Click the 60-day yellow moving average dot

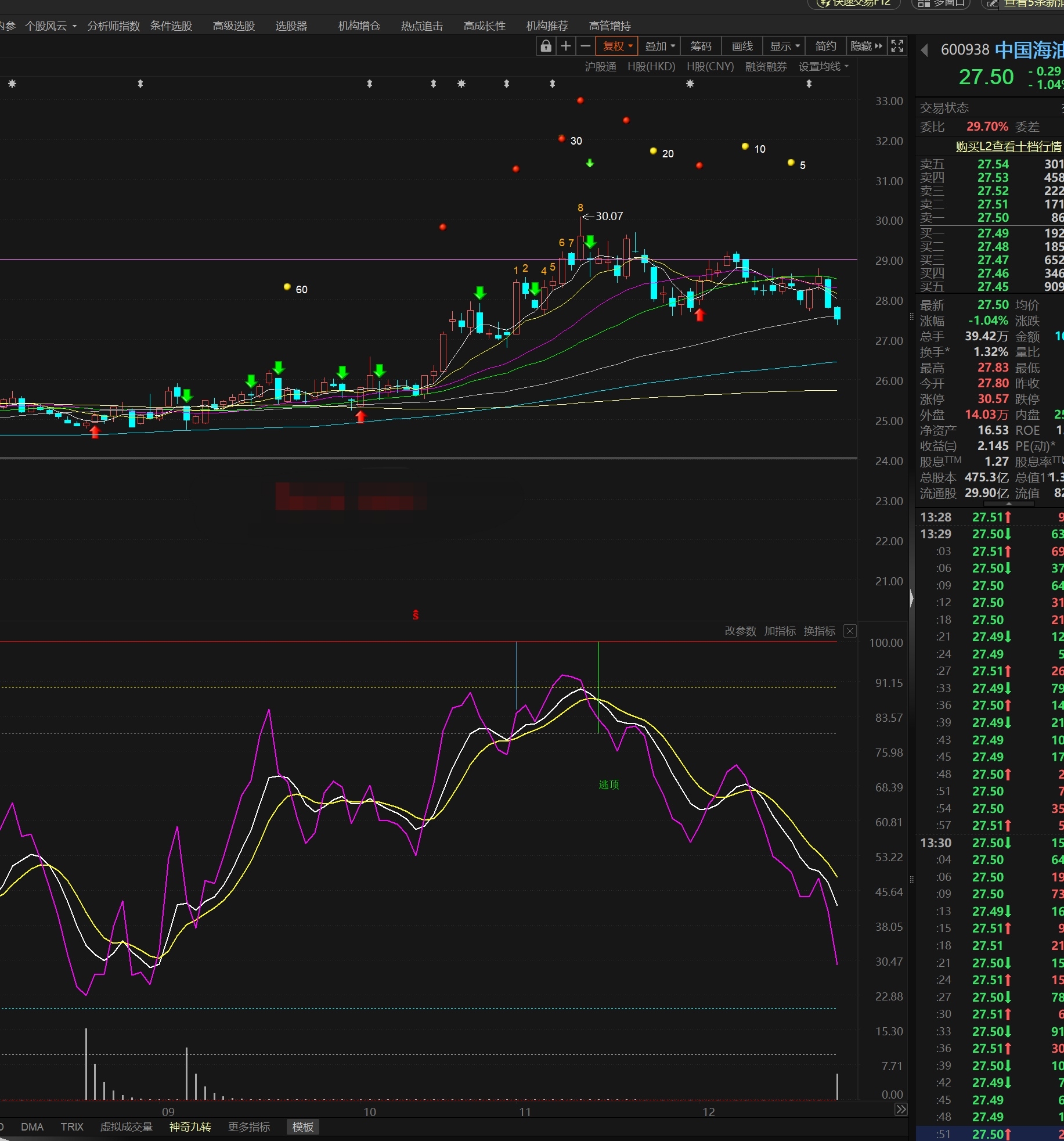[x=287, y=287]
